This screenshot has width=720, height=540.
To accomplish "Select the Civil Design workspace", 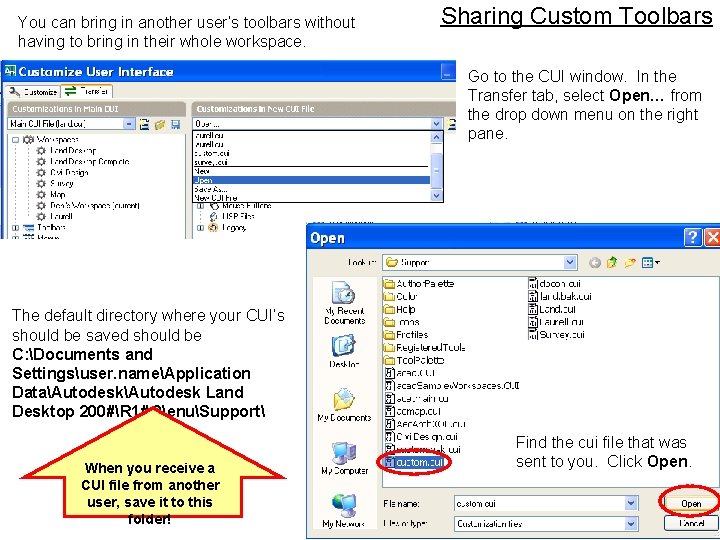I will pyautogui.click(x=69, y=173).
